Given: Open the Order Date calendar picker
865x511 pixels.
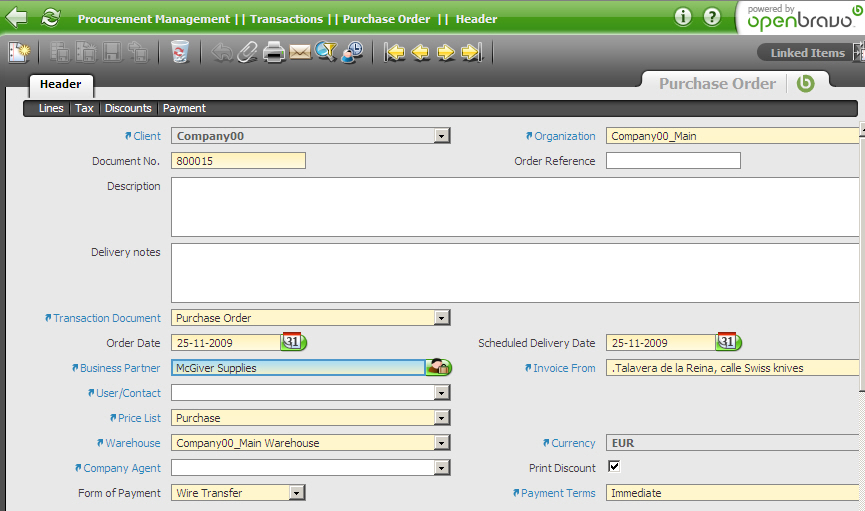Looking at the screenshot, I should click(294, 342).
